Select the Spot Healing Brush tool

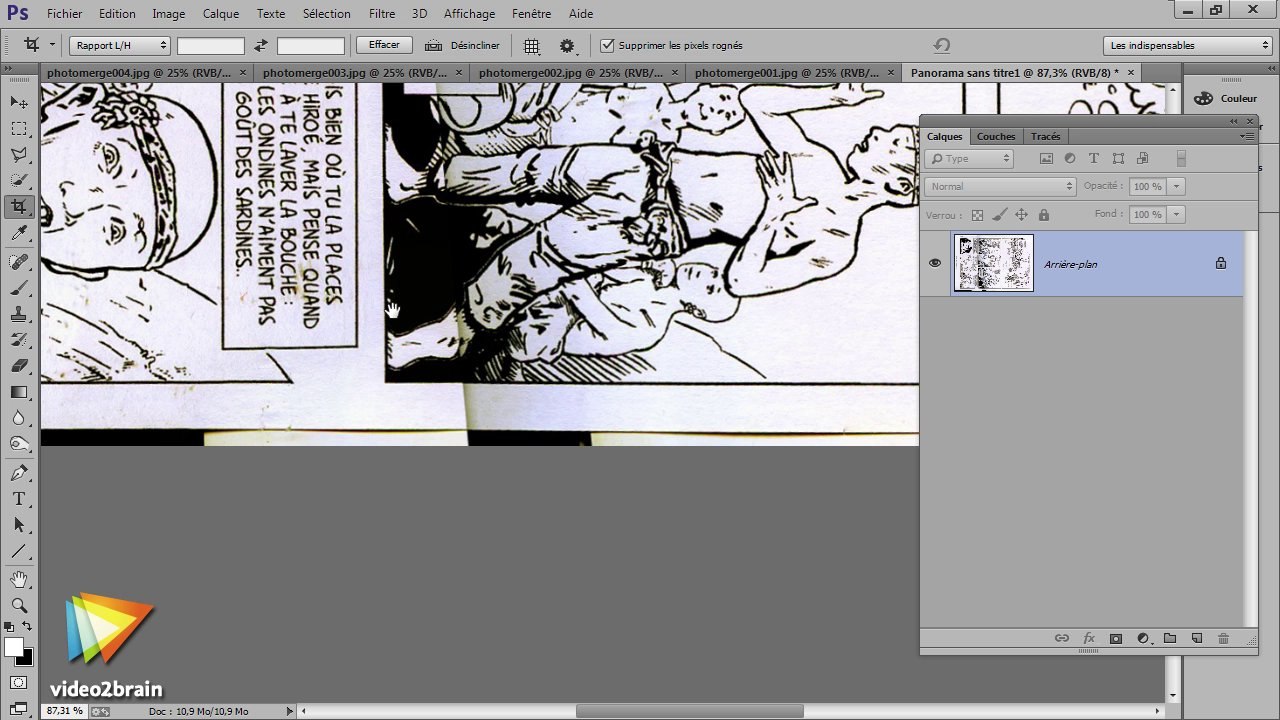[x=19, y=261]
